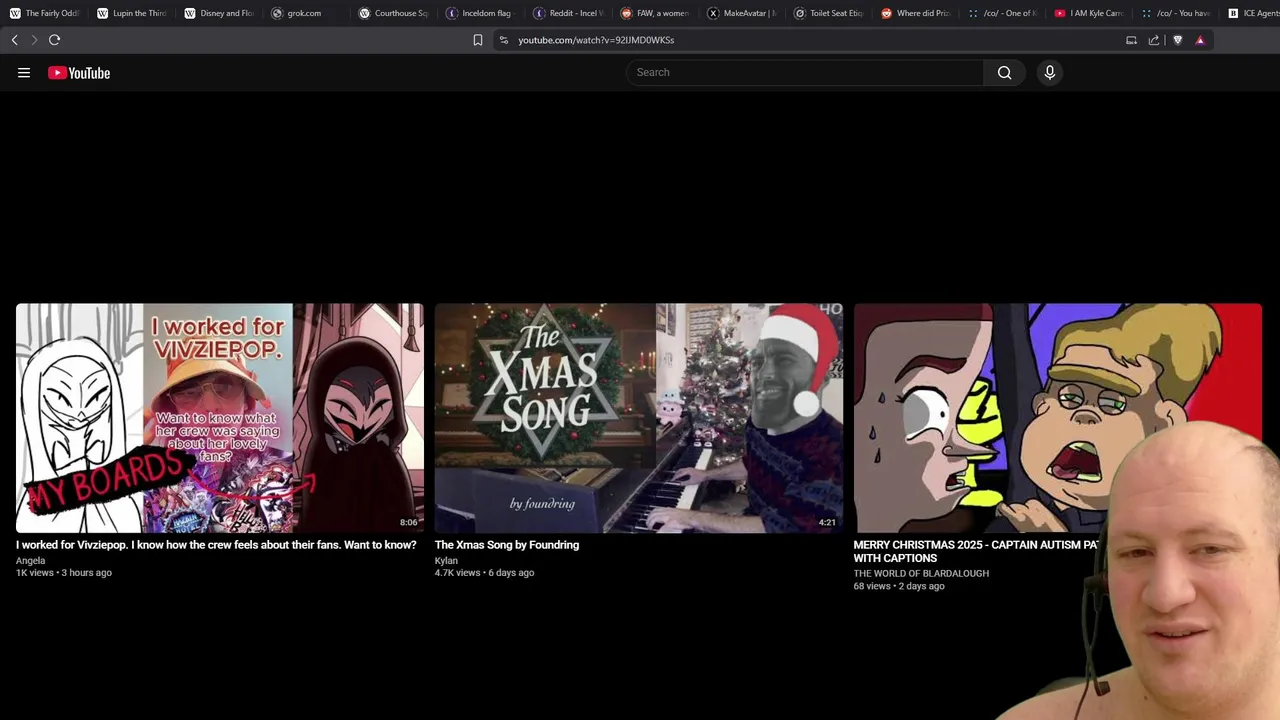
Task: Go back with browser back arrow
Action: coord(14,40)
